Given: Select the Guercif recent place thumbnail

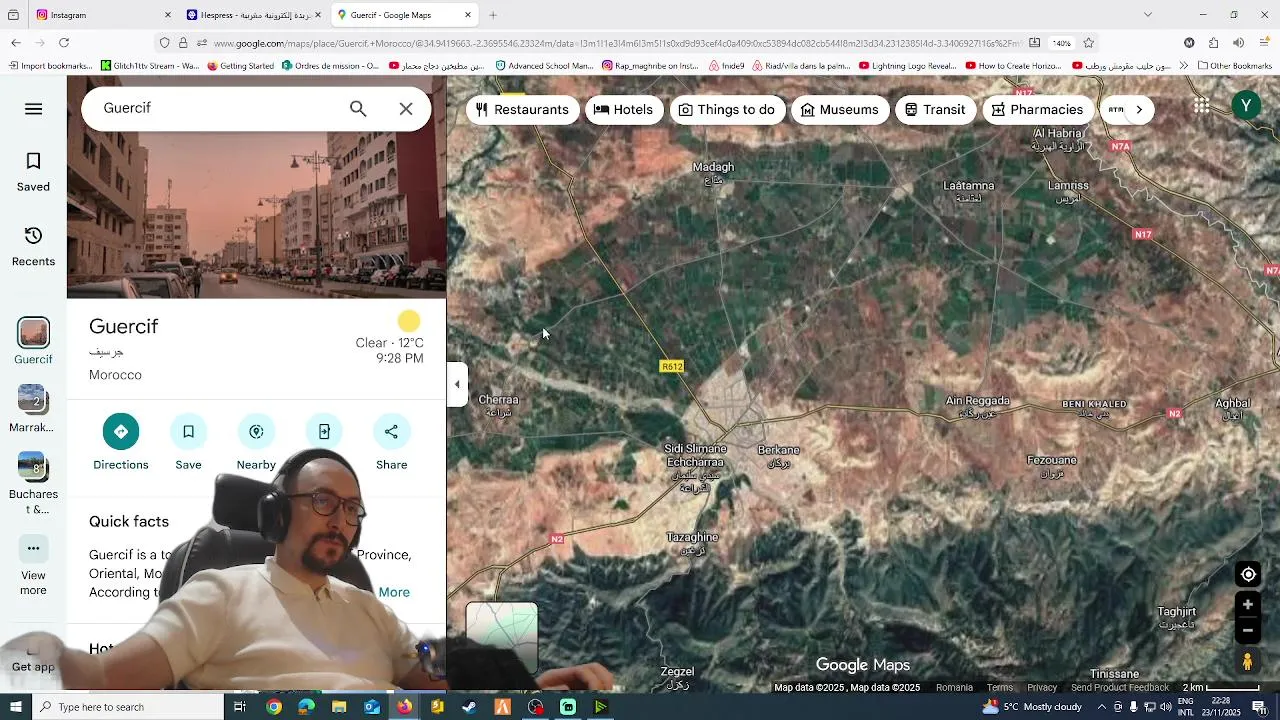Looking at the screenshot, I should [33, 342].
